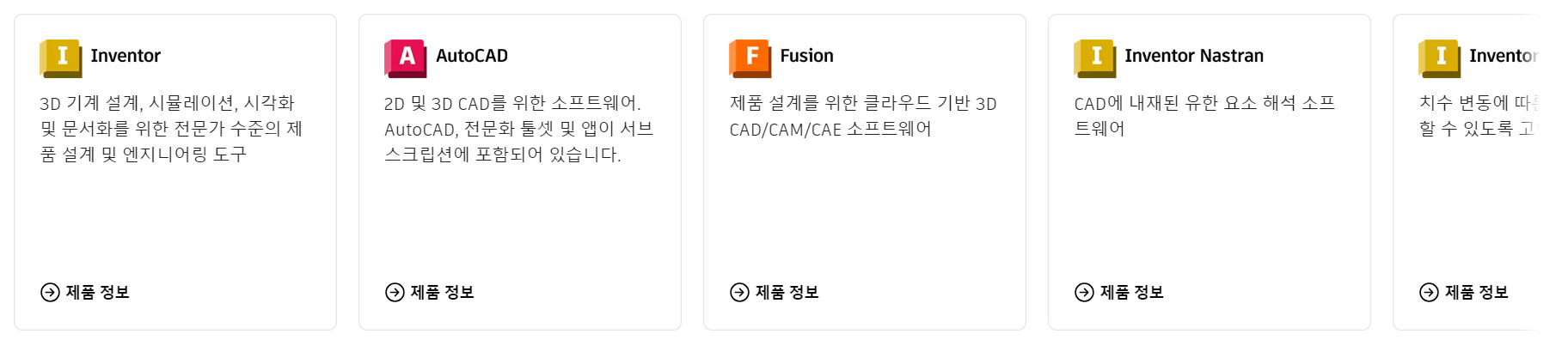
Task: Click the Inventor product logo icon
Action: 60,58
